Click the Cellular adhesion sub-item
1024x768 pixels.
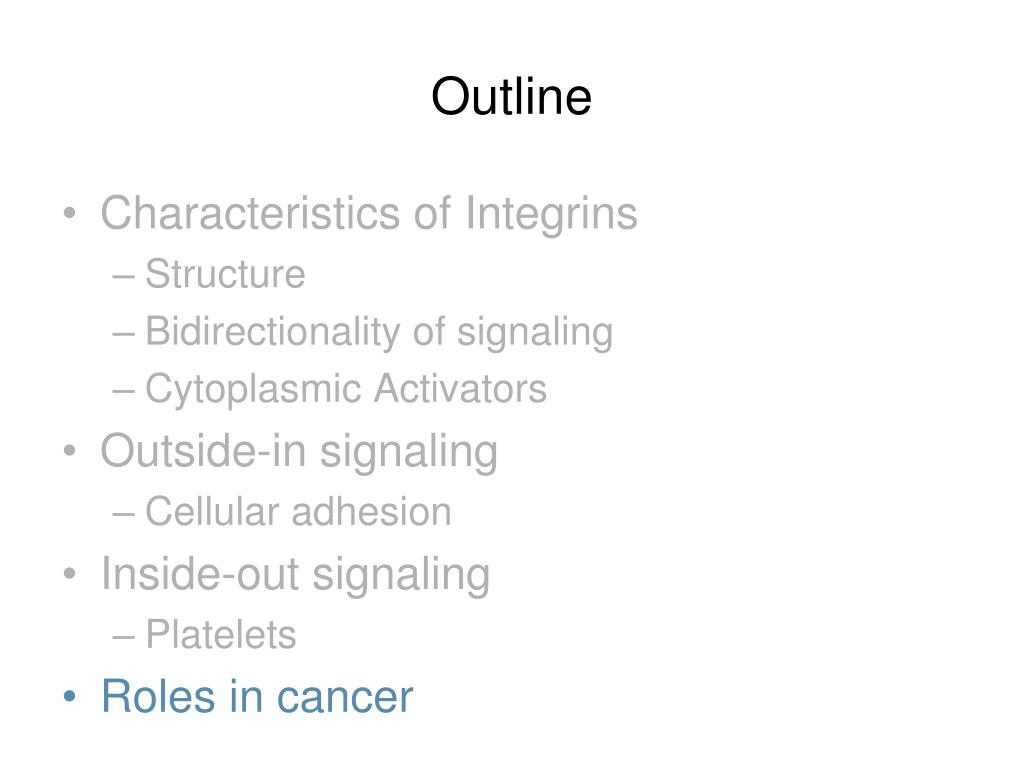(x=298, y=511)
